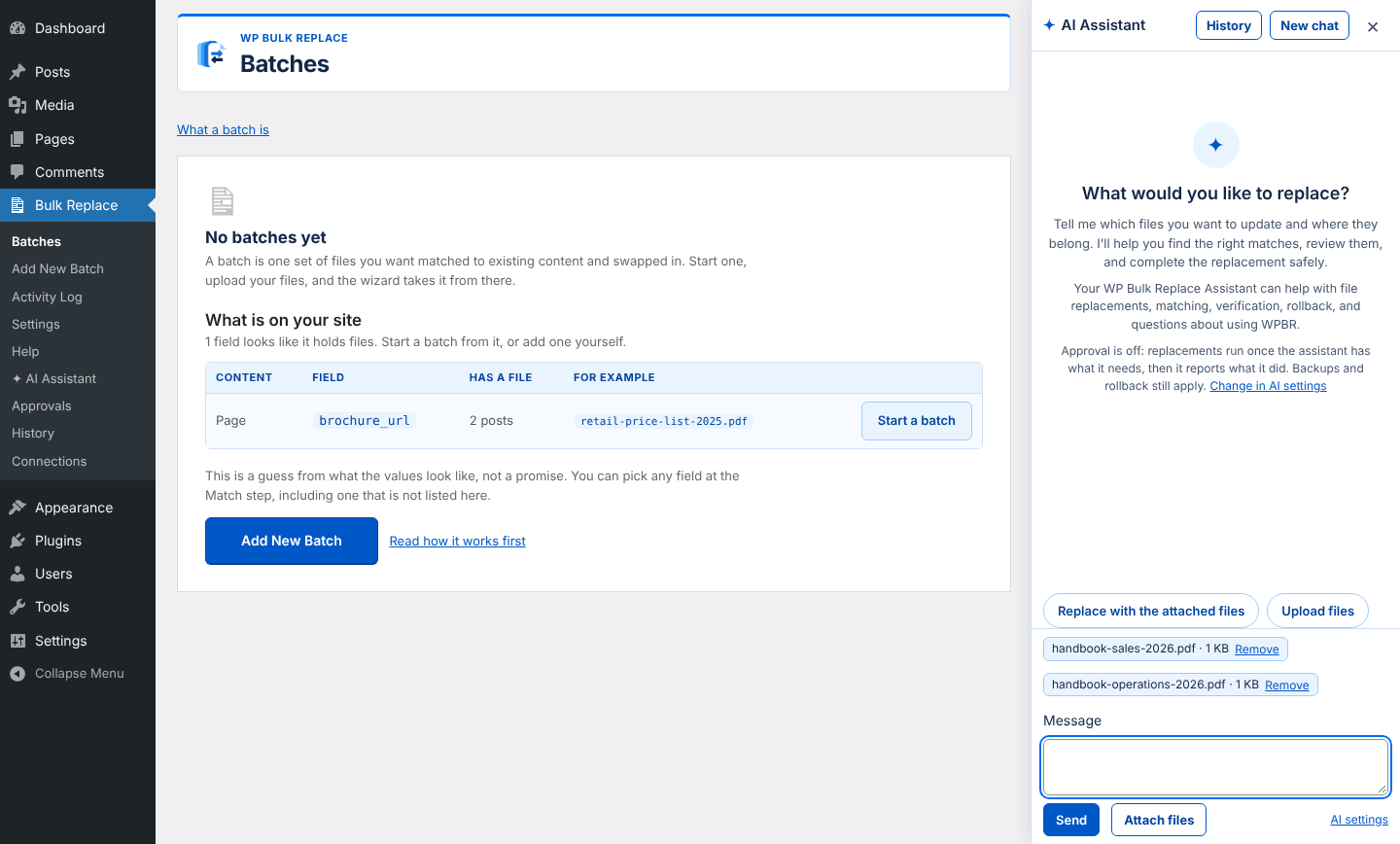
Task: Start a New chat
Action: [1310, 25]
